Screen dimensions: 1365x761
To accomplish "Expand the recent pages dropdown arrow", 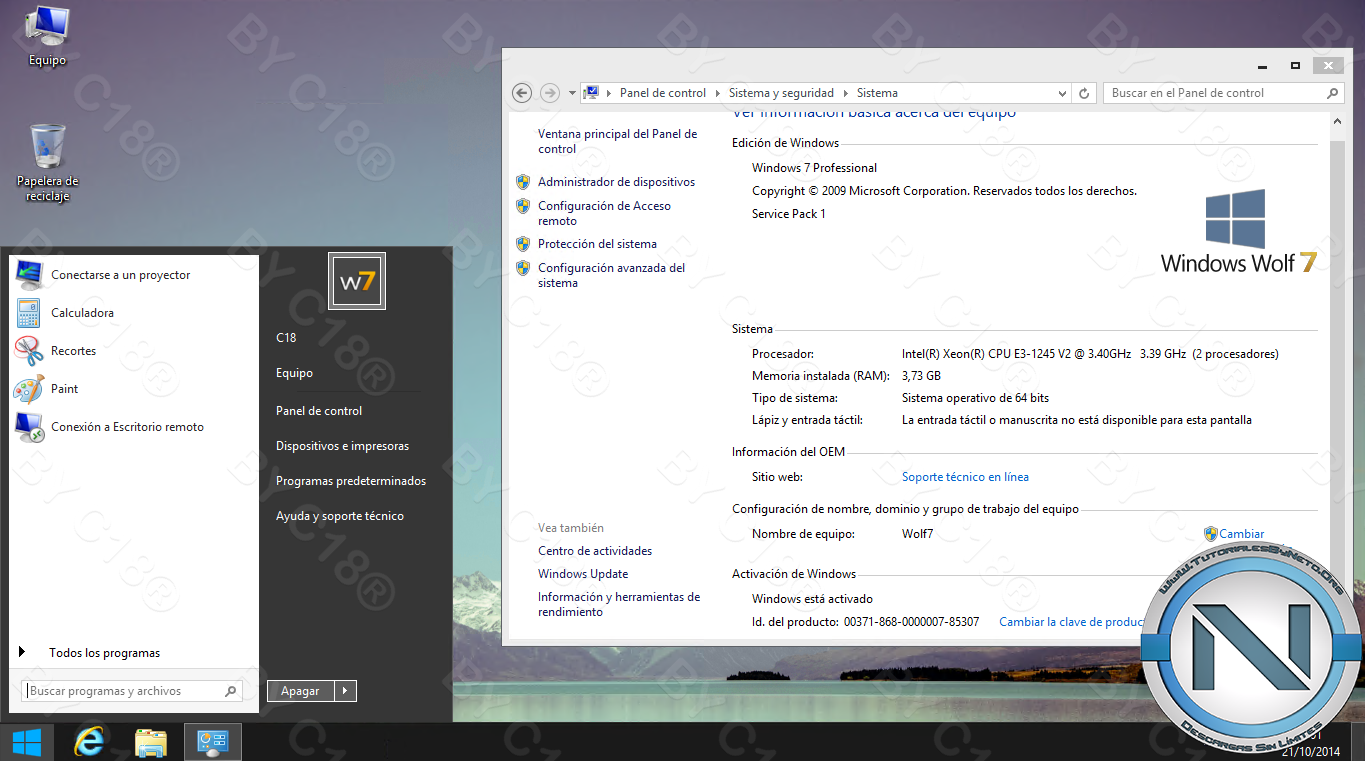I will pos(572,93).
